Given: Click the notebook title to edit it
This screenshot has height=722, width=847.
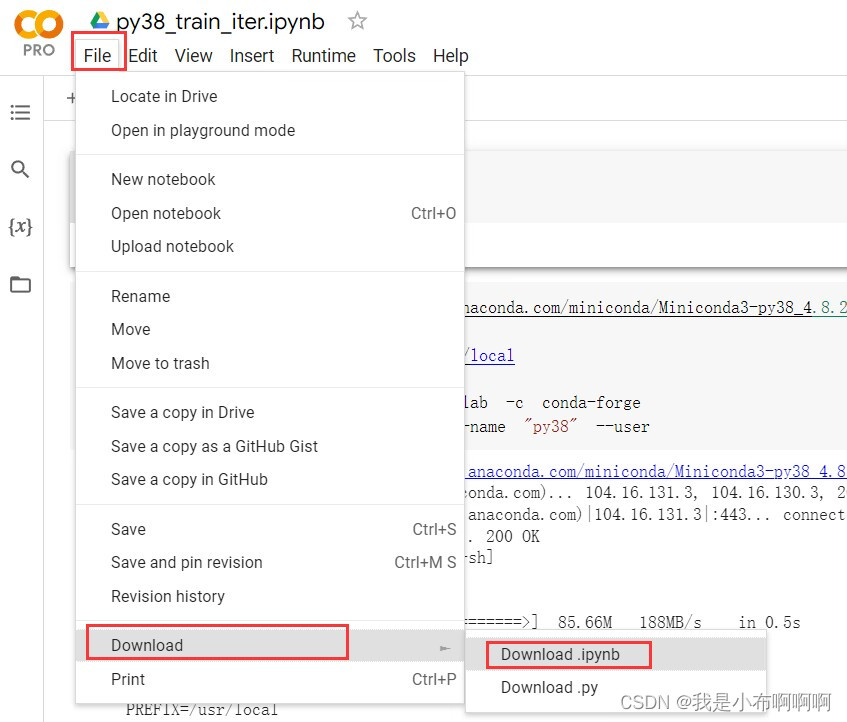Looking at the screenshot, I should 220,19.
